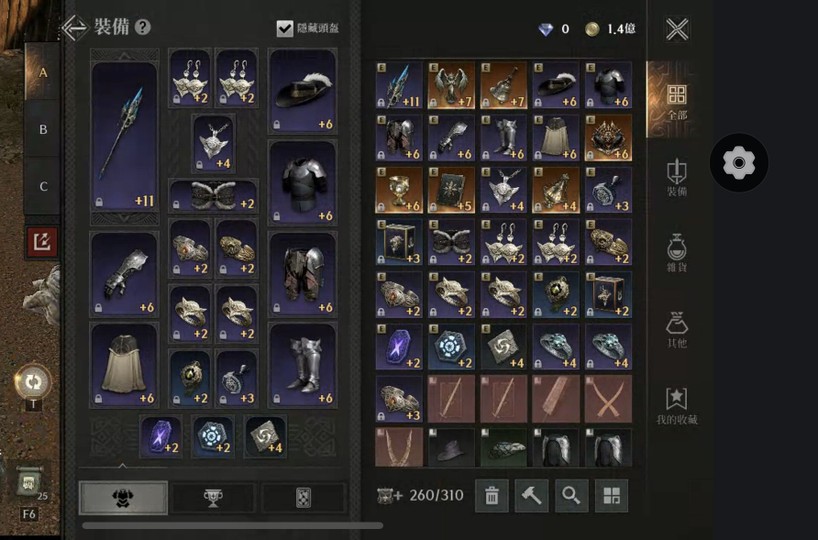Switch to equipment preset C
The height and width of the screenshot is (540, 818).
43,186
